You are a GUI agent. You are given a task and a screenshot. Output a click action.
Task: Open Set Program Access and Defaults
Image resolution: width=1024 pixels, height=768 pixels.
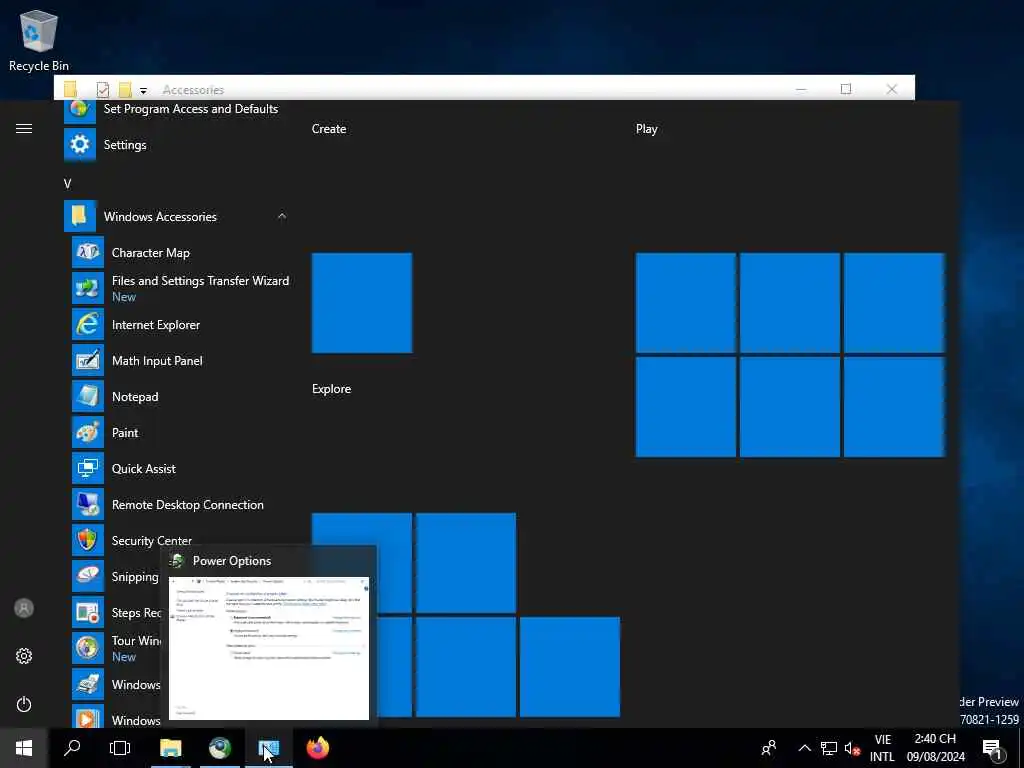coord(176,110)
